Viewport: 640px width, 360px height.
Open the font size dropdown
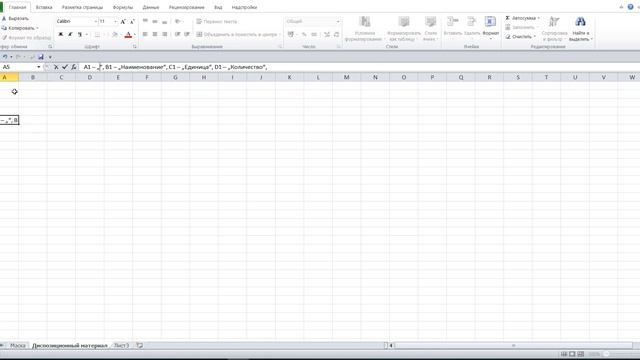point(116,21)
